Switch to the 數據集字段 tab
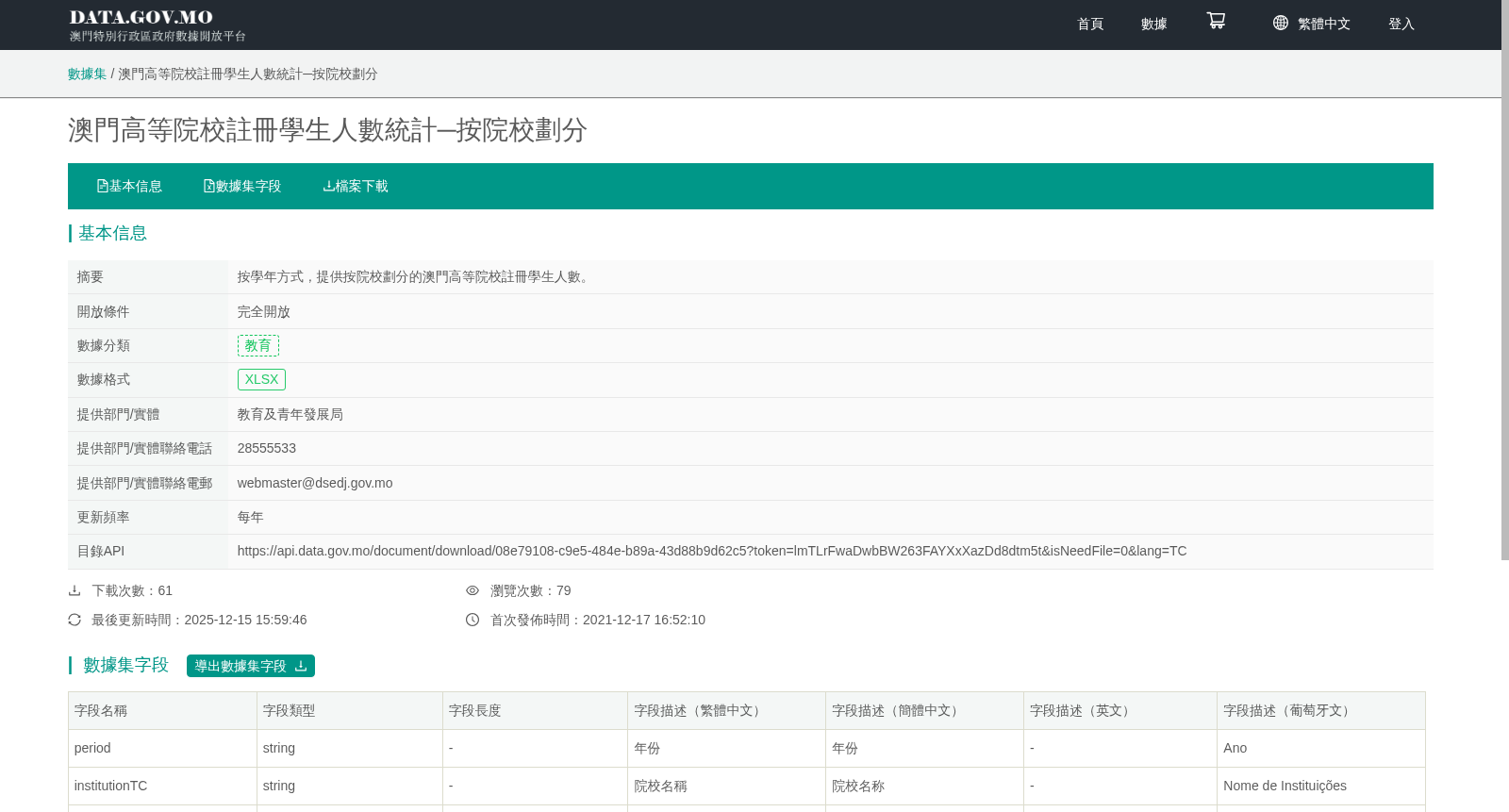This screenshot has height=812, width=1509. tap(242, 186)
